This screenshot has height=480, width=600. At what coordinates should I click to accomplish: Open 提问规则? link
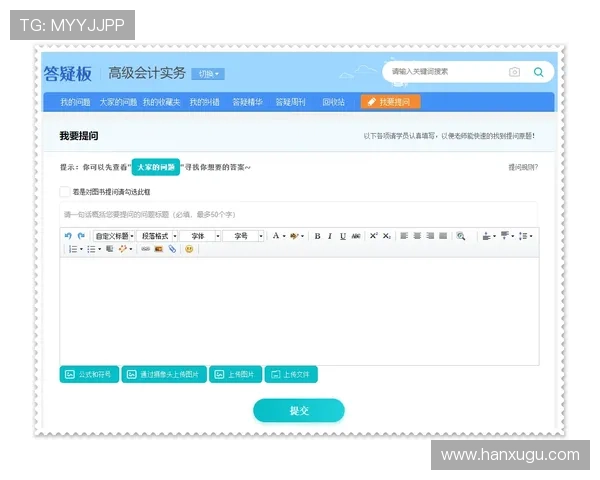(523, 167)
